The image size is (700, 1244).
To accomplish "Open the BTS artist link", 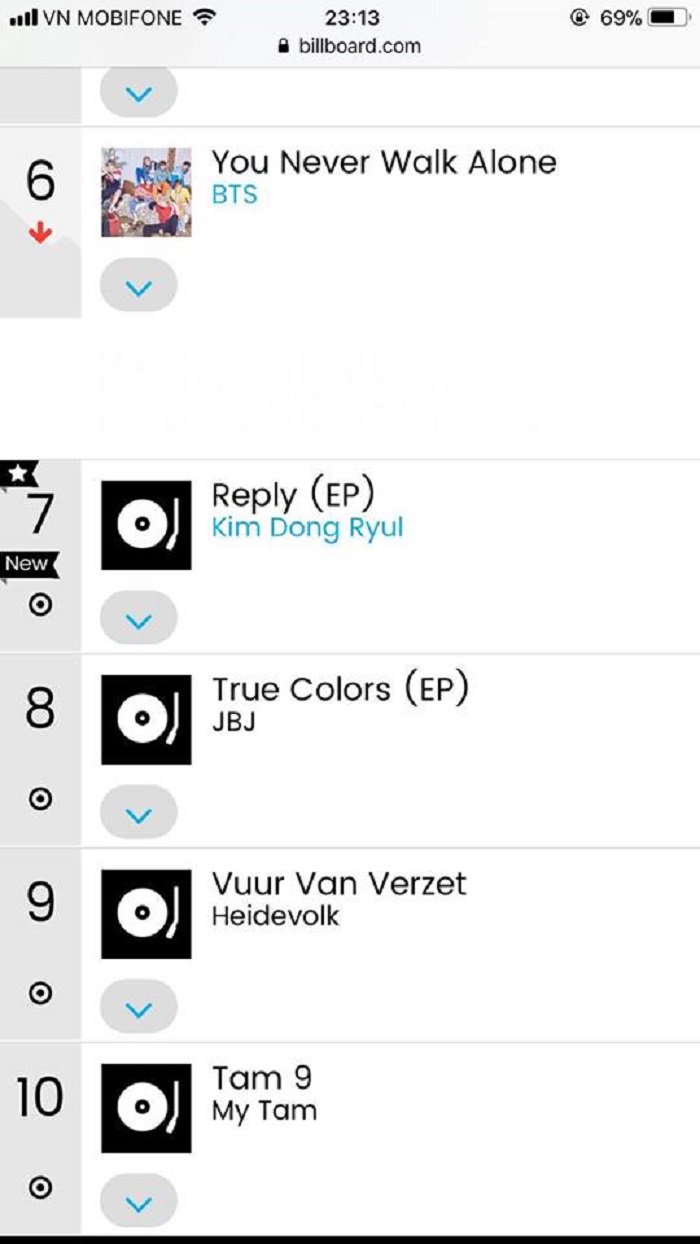I will click(x=235, y=195).
